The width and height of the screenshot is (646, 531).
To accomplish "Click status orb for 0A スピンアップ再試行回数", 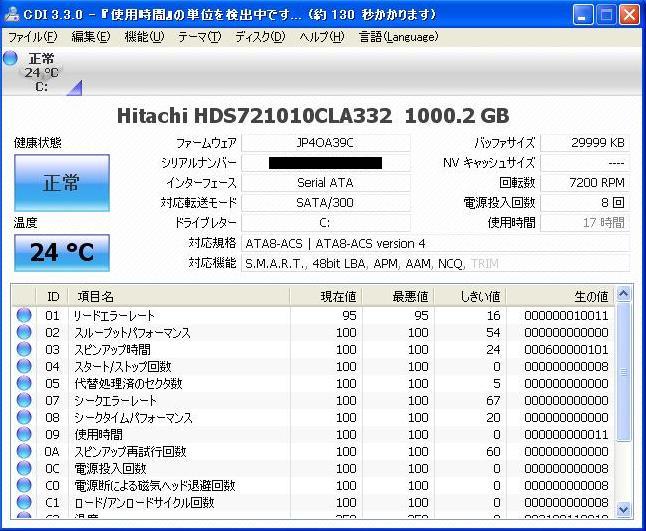I will point(24,451).
